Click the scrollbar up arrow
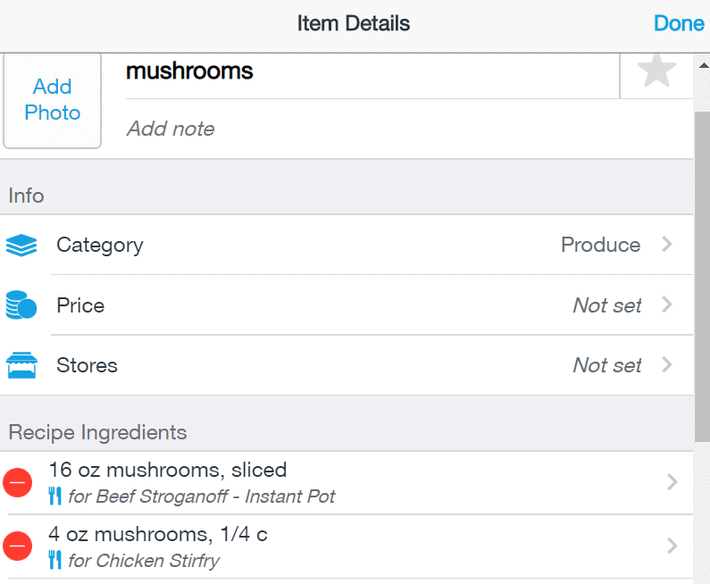This screenshot has height=584, width=710. click(703, 66)
